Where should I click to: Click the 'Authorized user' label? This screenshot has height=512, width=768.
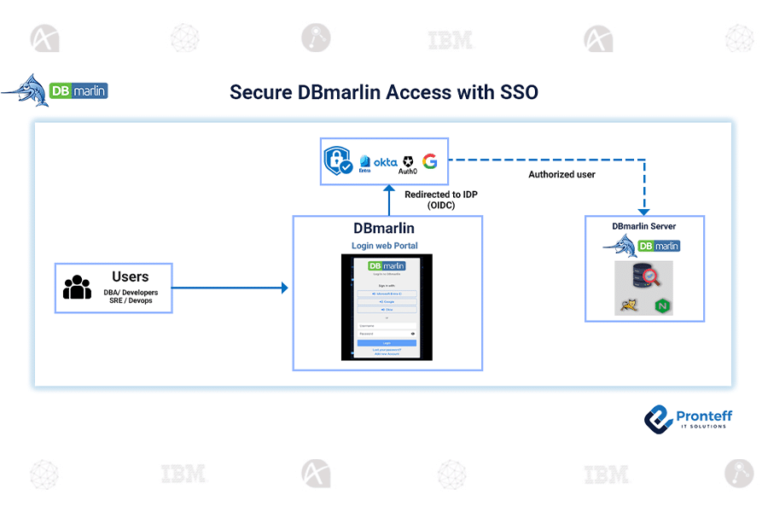[x=561, y=174]
